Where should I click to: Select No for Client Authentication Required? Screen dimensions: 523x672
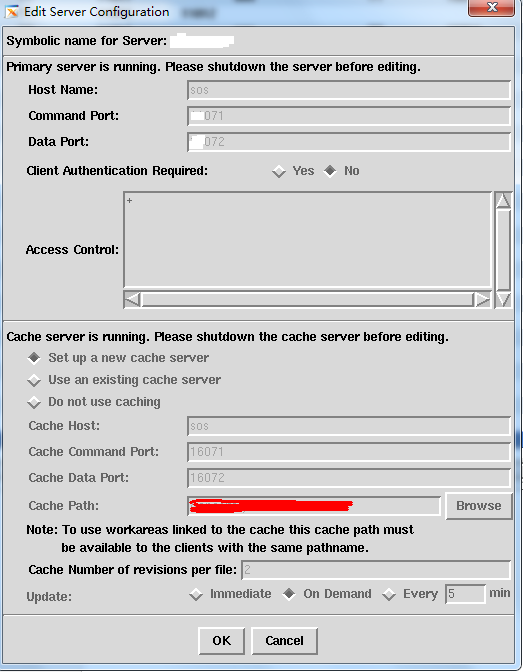coord(330,171)
